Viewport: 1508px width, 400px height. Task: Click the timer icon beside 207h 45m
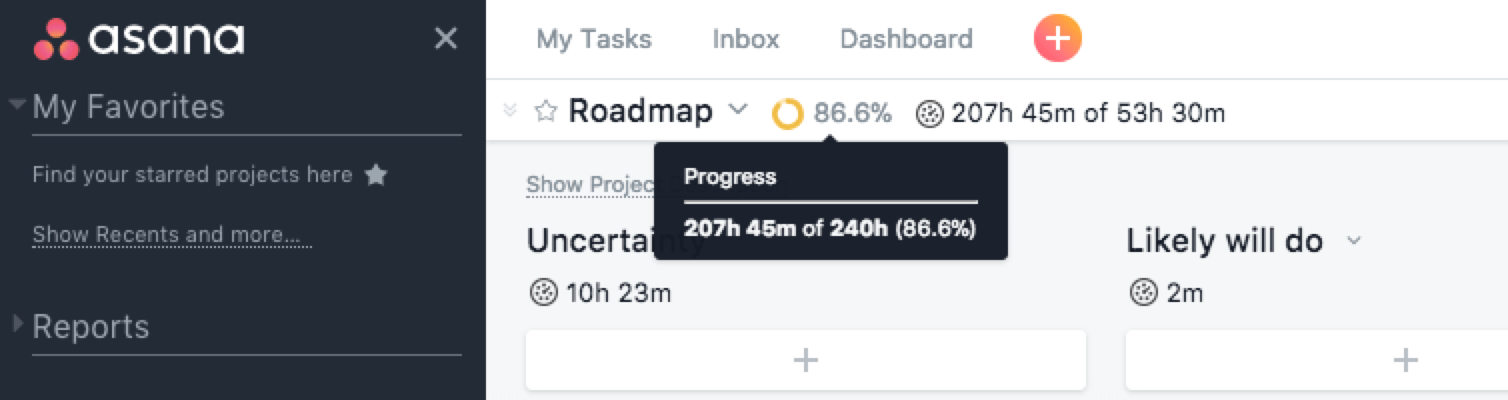coord(930,113)
